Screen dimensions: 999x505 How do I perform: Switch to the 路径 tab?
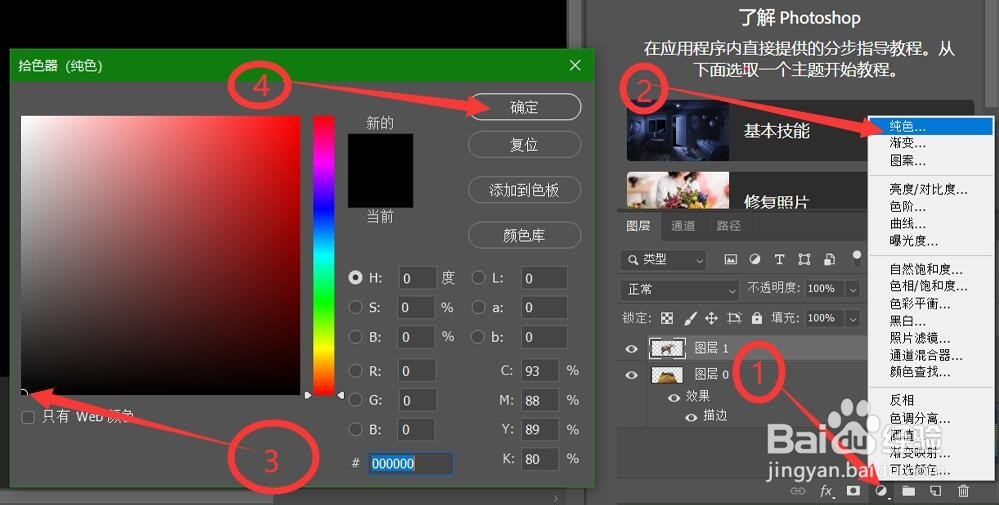[728, 225]
